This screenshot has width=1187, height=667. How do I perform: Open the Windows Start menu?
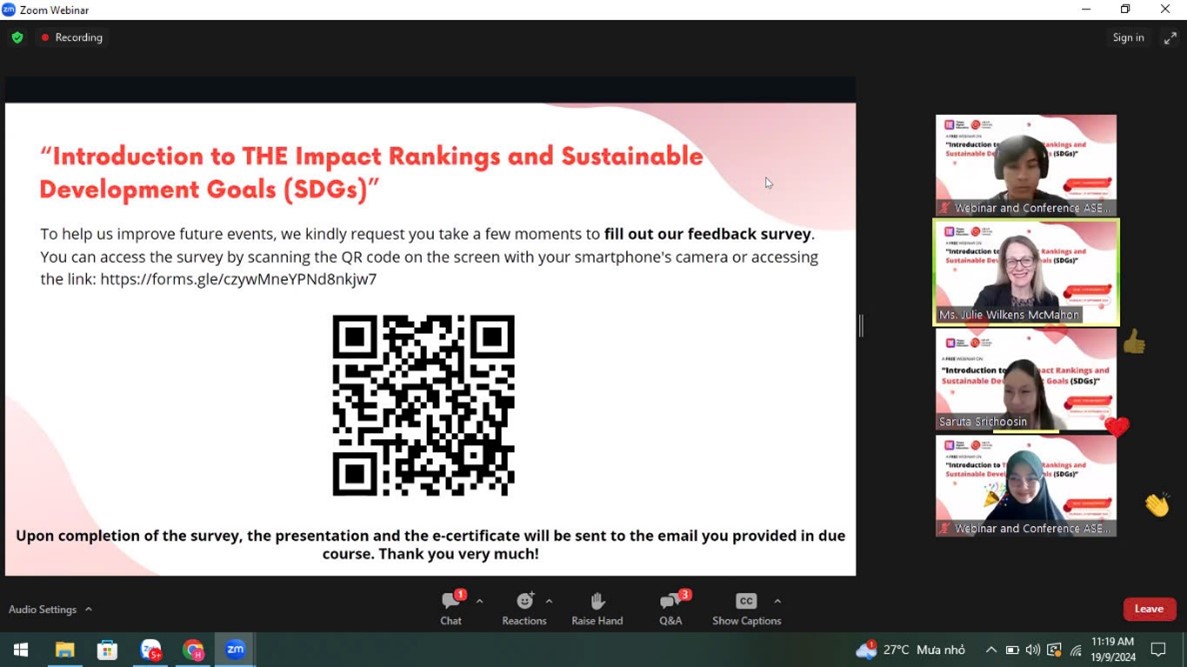point(21,650)
